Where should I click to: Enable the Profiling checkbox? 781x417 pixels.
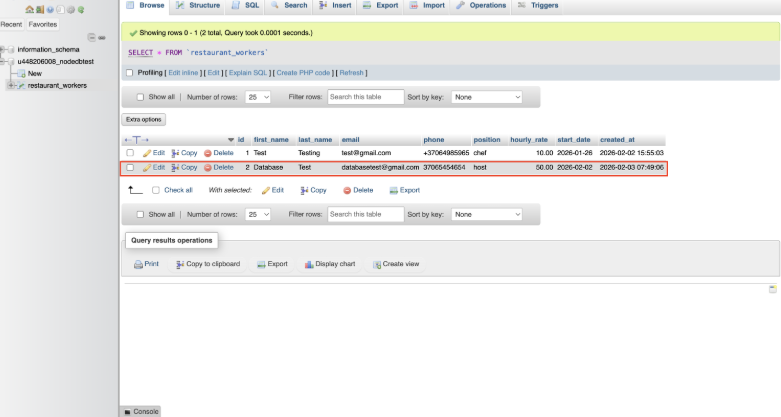click(129, 73)
